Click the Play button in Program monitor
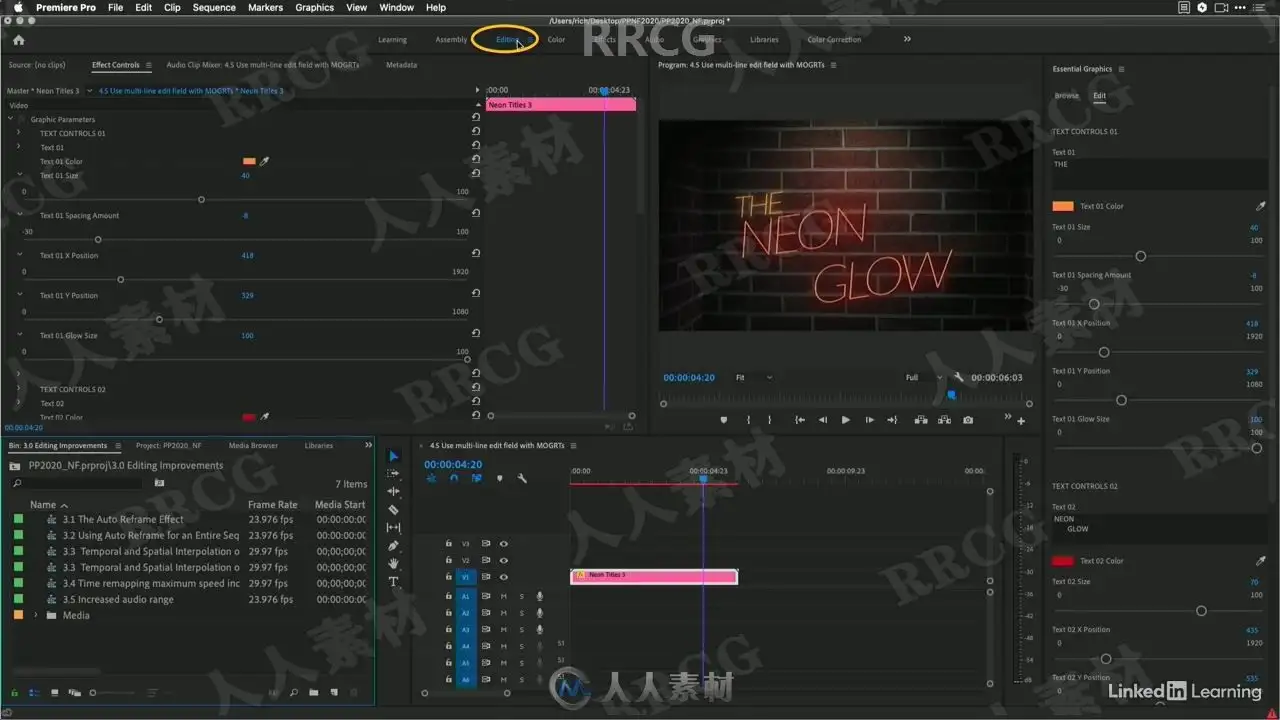Viewport: 1280px width, 720px height. pyautogui.click(x=845, y=420)
